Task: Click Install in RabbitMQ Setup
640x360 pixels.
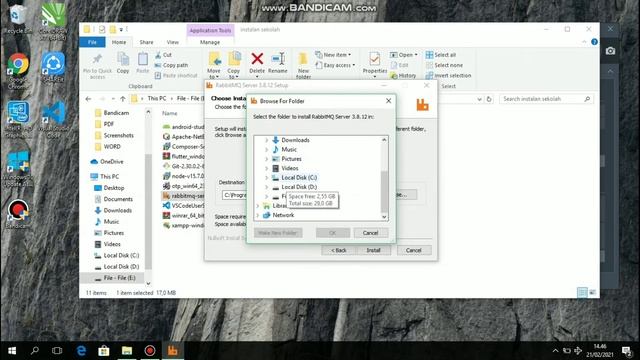Action: (373, 250)
